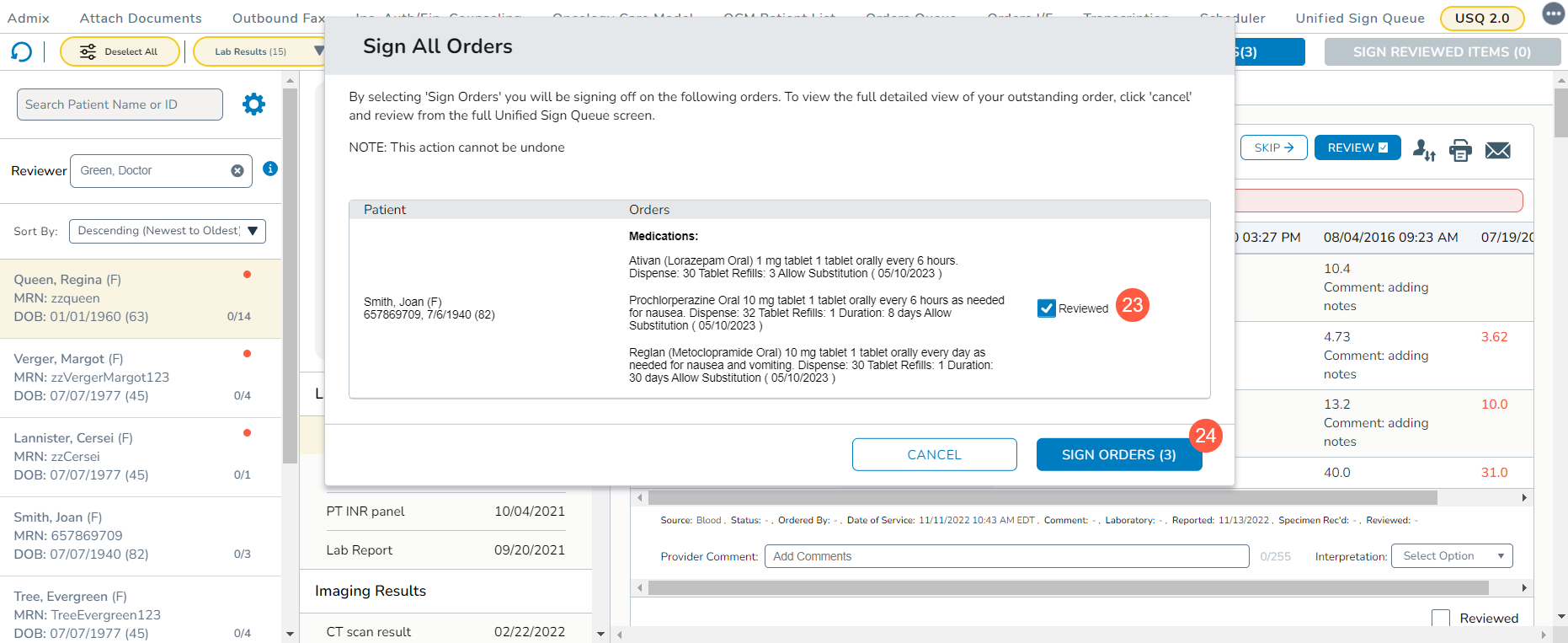Image resolution: width=1568 pixels, height=643 pixels.
Task: Open the Sort By dropdown
Action: pos(167,231)
